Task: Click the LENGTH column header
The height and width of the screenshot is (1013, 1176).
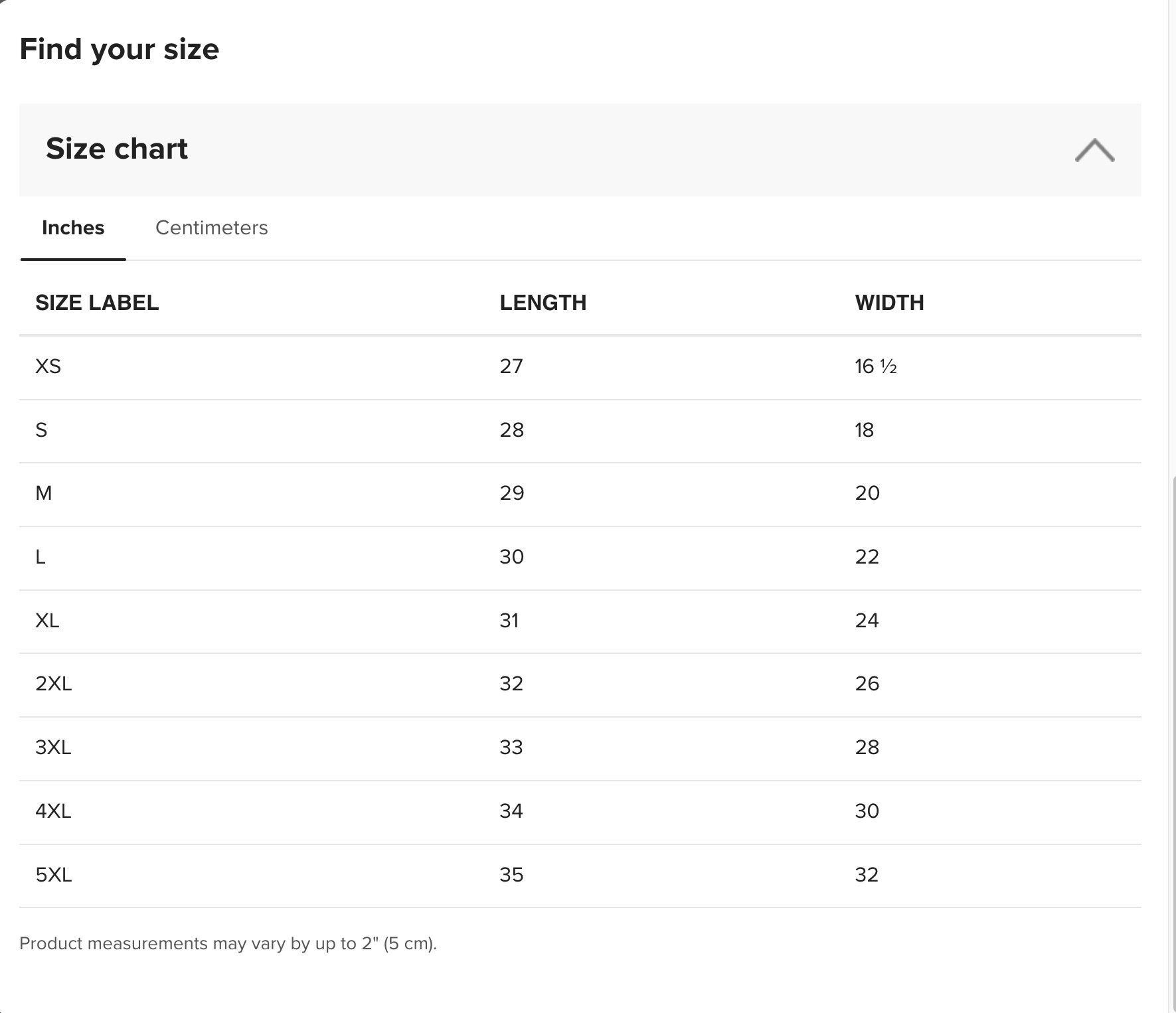Action: click(x=543, y=303)
